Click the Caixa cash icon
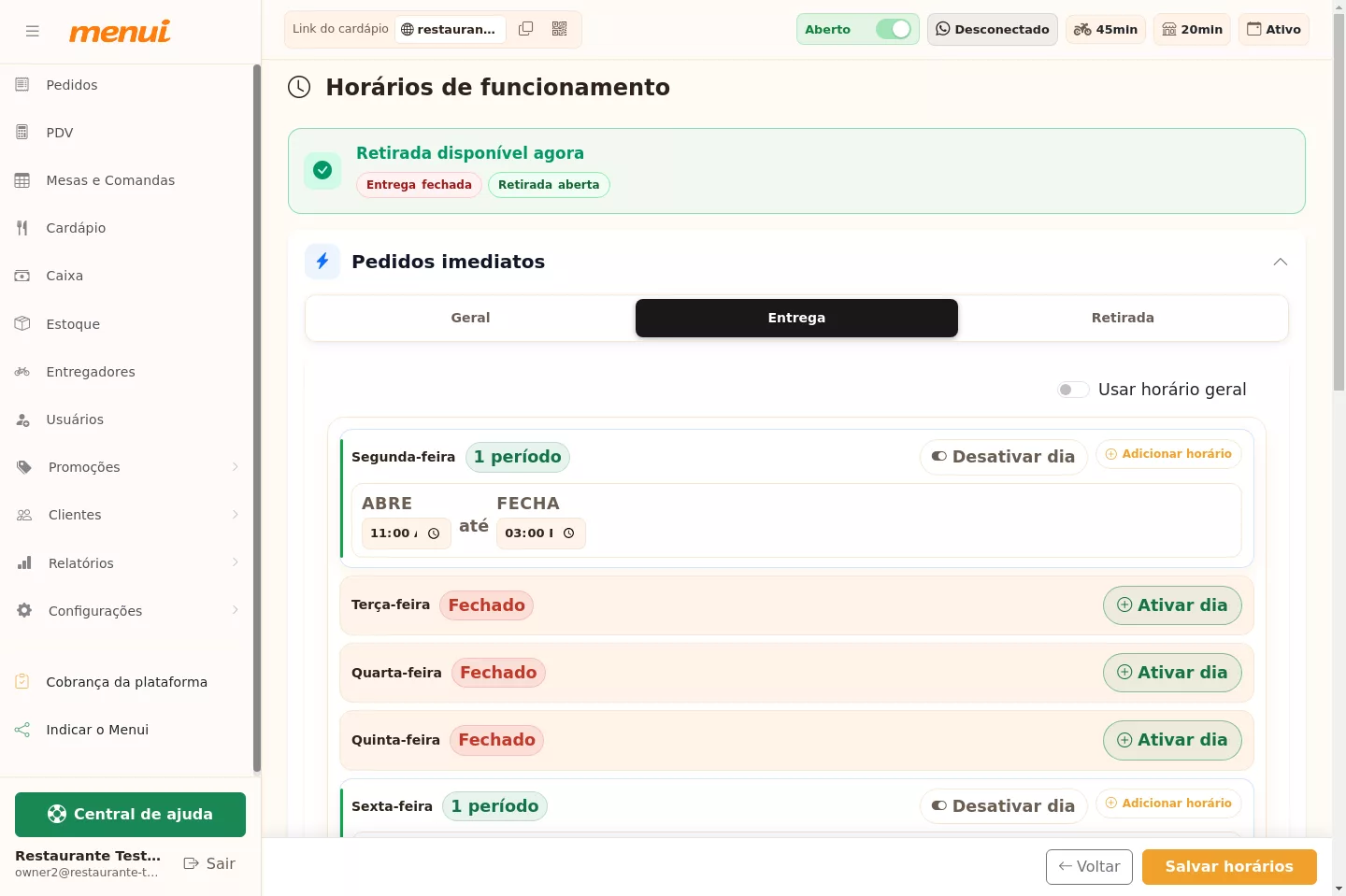 (x=22, y=276)
